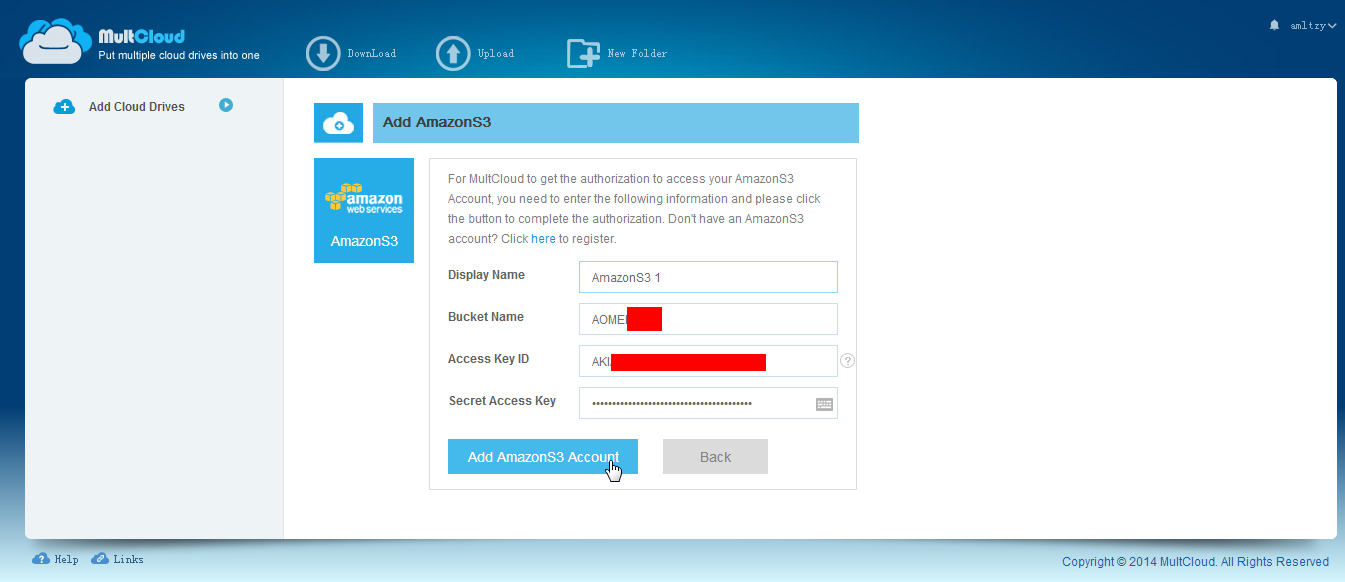This screenshot has height=582, width=1345.
Task: Click the Copyright 2014 MultCloud text
Action: 1195,562
